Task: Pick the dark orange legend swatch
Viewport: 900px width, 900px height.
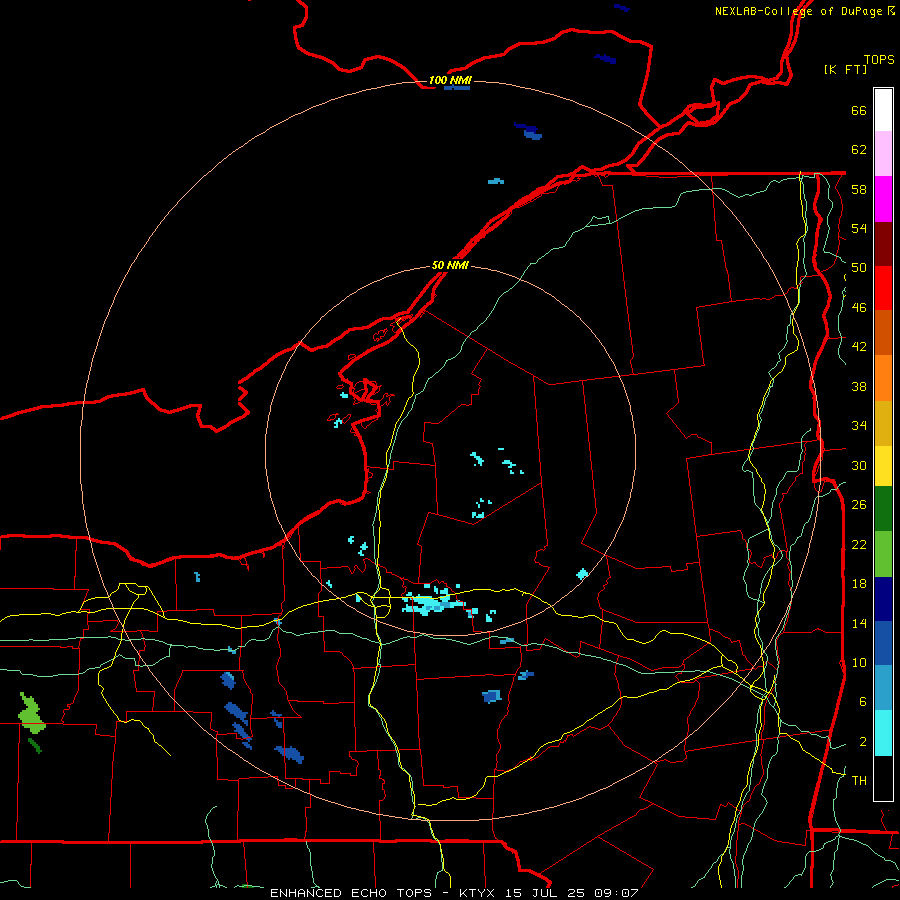Action: pyautogui.click(x=883, y=333)
